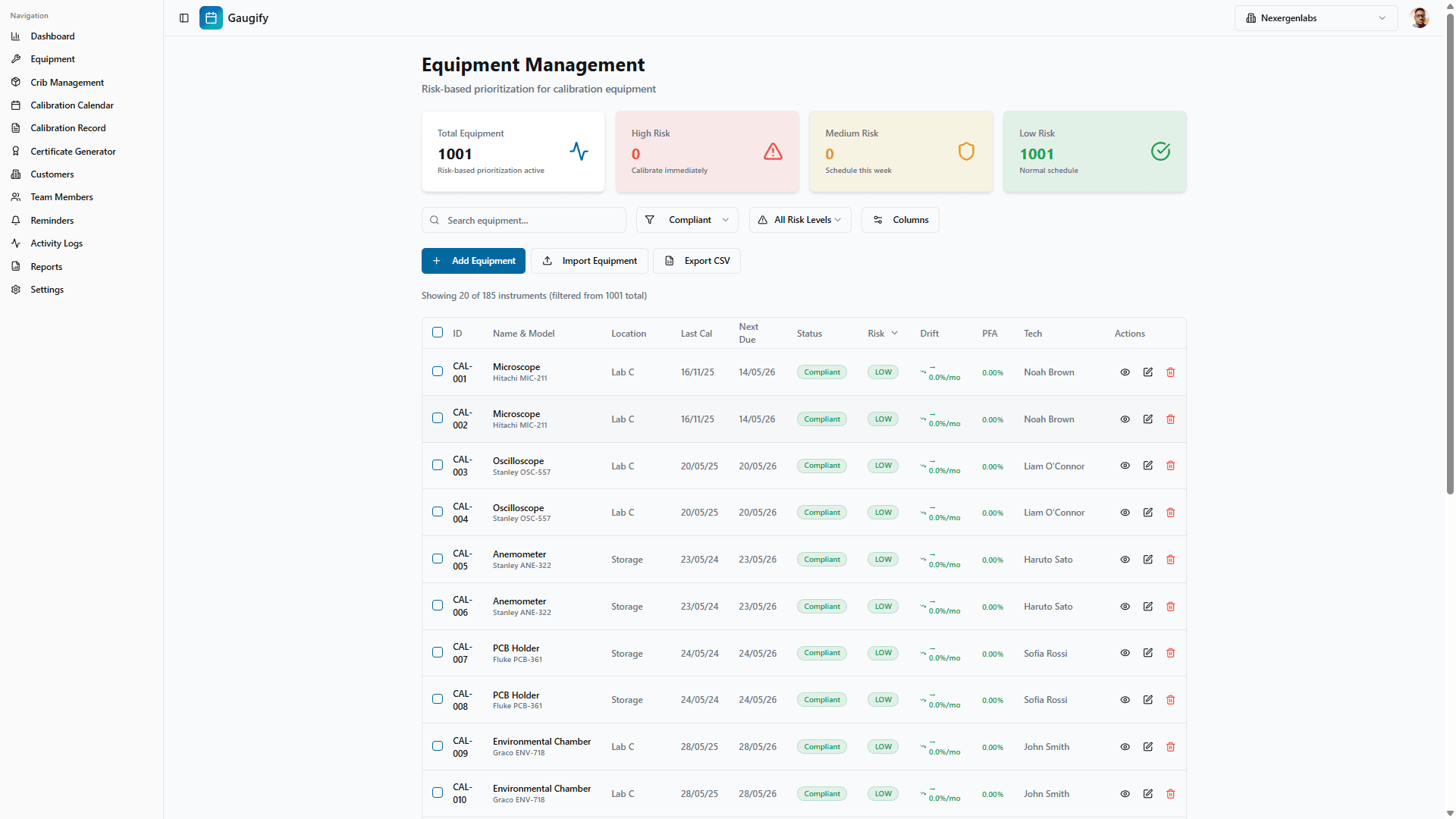Toggle the sidebar collapse icon
1456x819 pixels.
coord(184,18)
